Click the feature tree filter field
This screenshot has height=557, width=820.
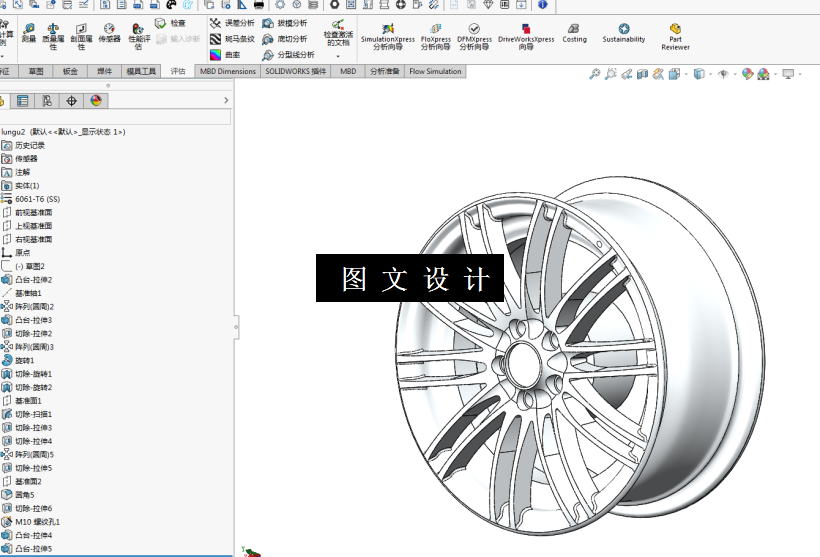(x=115, y=117)
